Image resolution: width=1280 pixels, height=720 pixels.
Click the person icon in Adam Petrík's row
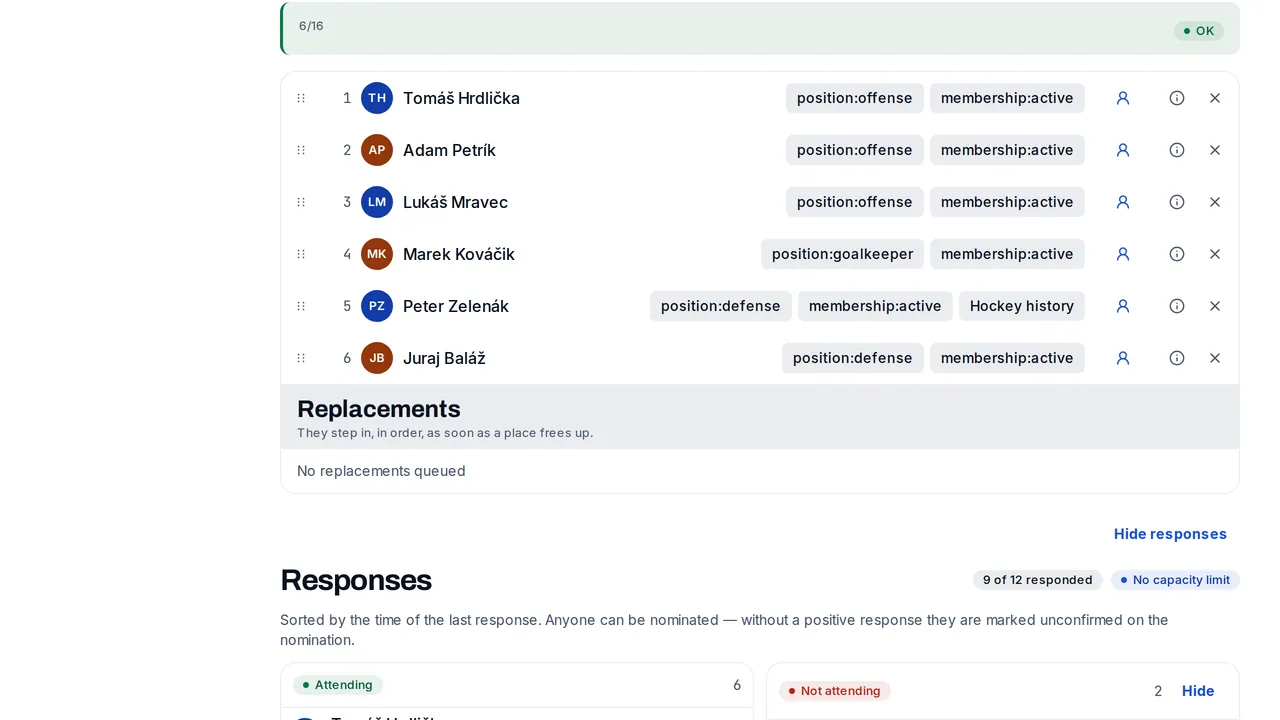click(1123, 150)
